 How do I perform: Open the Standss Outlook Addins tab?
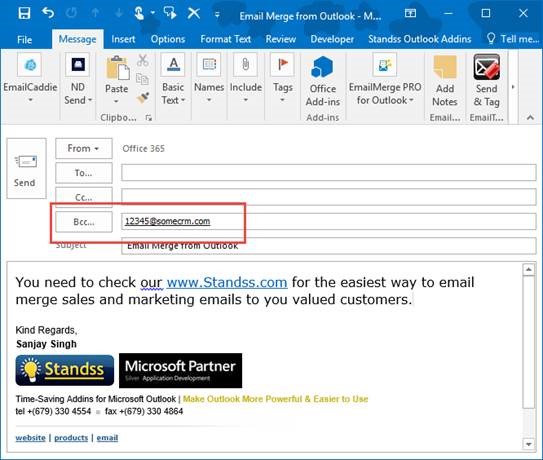pyautogui.click(x=419, y=39)
